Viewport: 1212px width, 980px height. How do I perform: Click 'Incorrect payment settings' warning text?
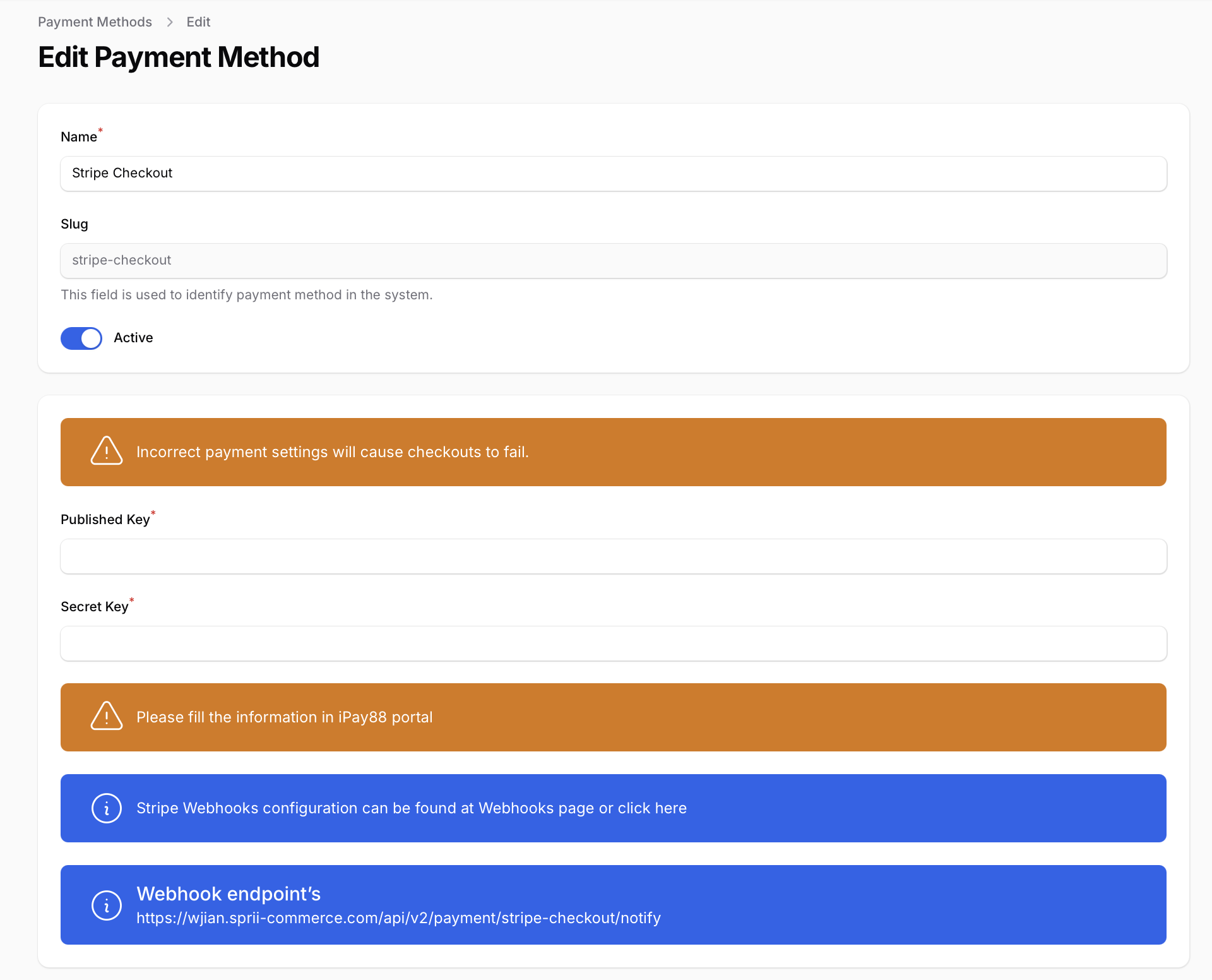[x=332, y=452]
